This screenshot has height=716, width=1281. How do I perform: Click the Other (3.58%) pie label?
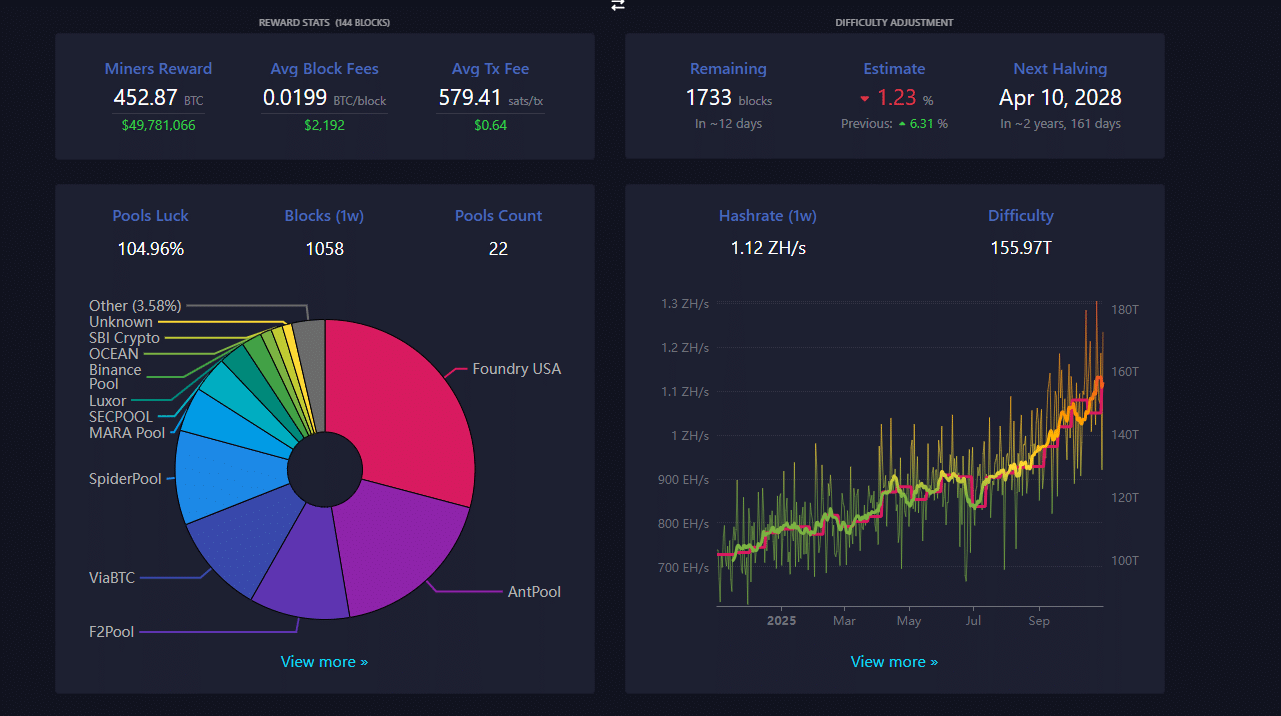coord(135,306)
